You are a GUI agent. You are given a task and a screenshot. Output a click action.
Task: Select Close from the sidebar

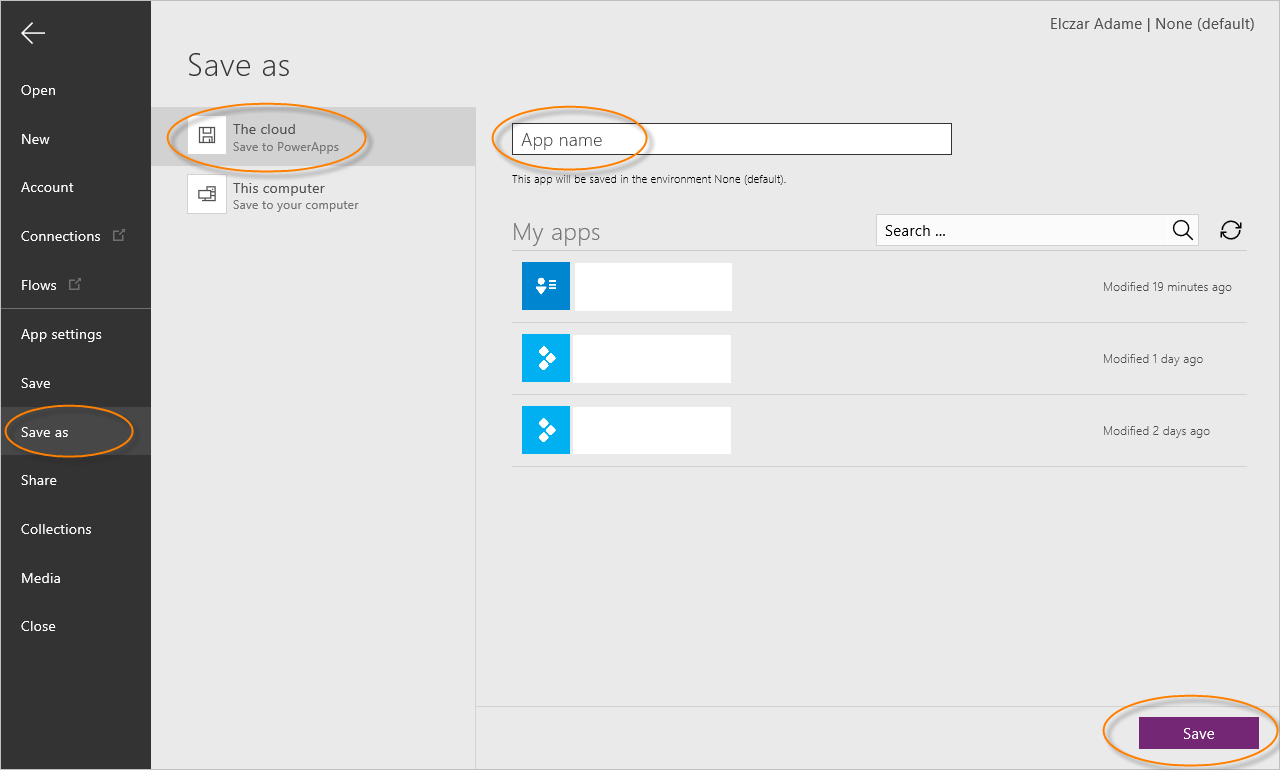38,626
